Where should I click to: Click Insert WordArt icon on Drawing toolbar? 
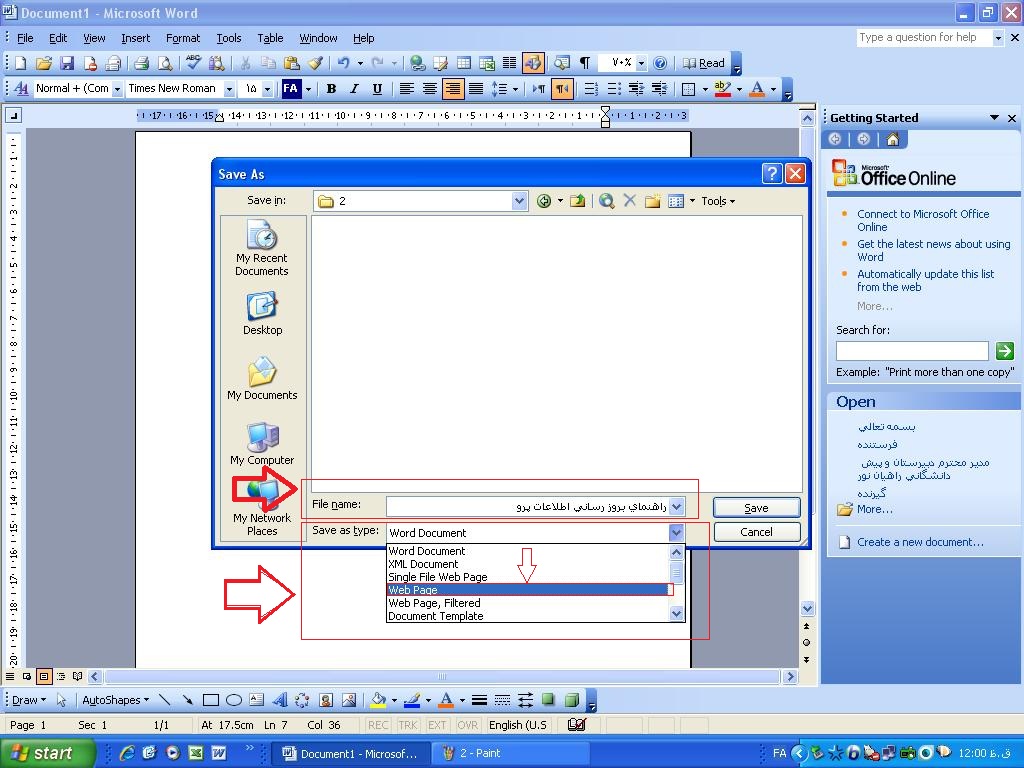280,700
